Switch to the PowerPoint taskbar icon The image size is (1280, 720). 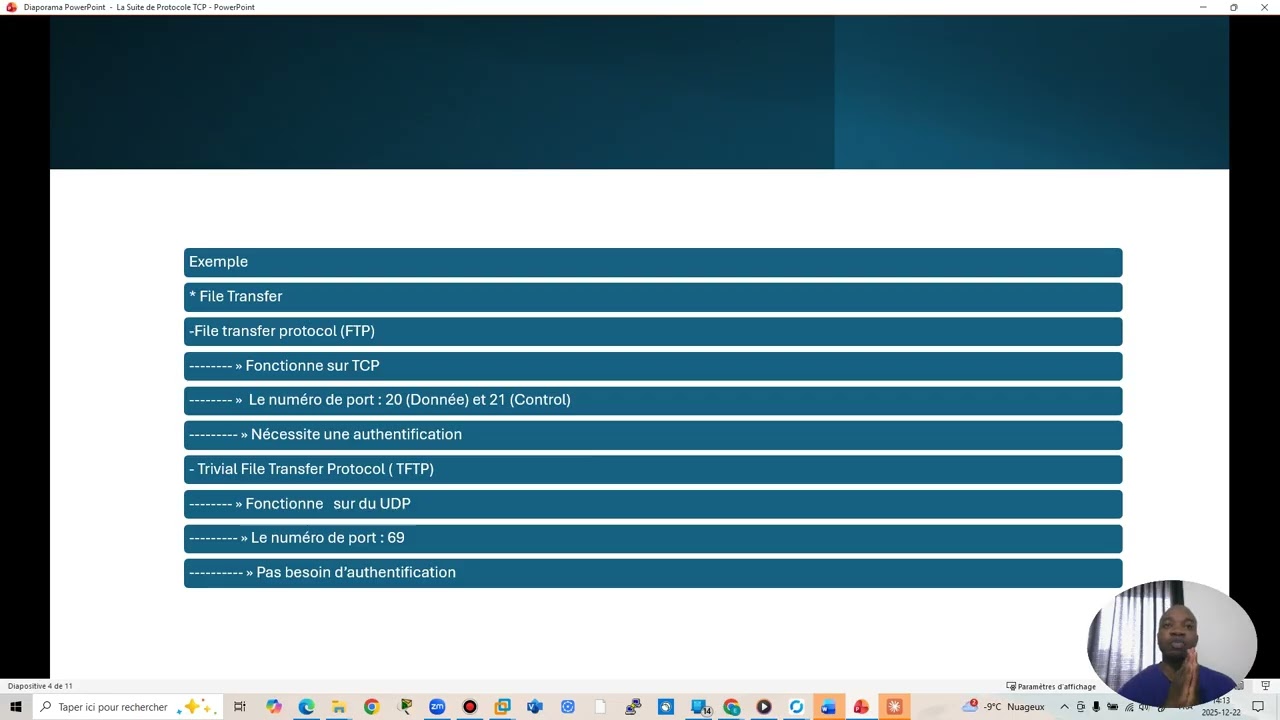pyautogui.click(x=861, y=707)
